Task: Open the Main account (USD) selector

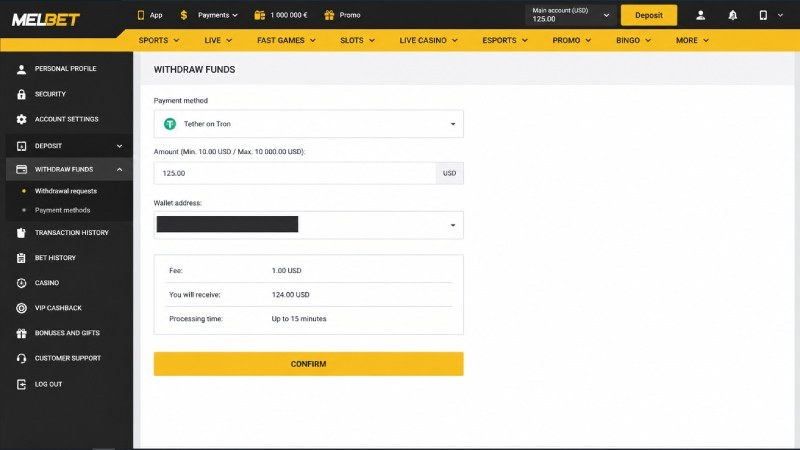Action: 570,15
